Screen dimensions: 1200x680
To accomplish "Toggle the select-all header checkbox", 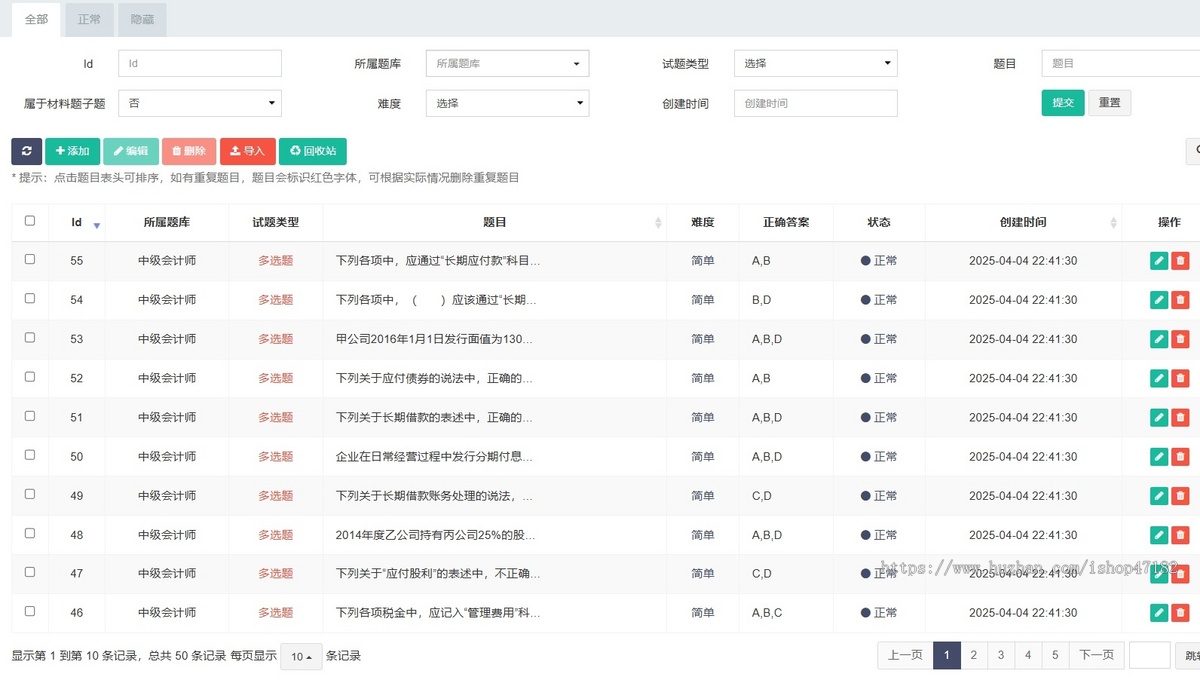I will 30,221.
